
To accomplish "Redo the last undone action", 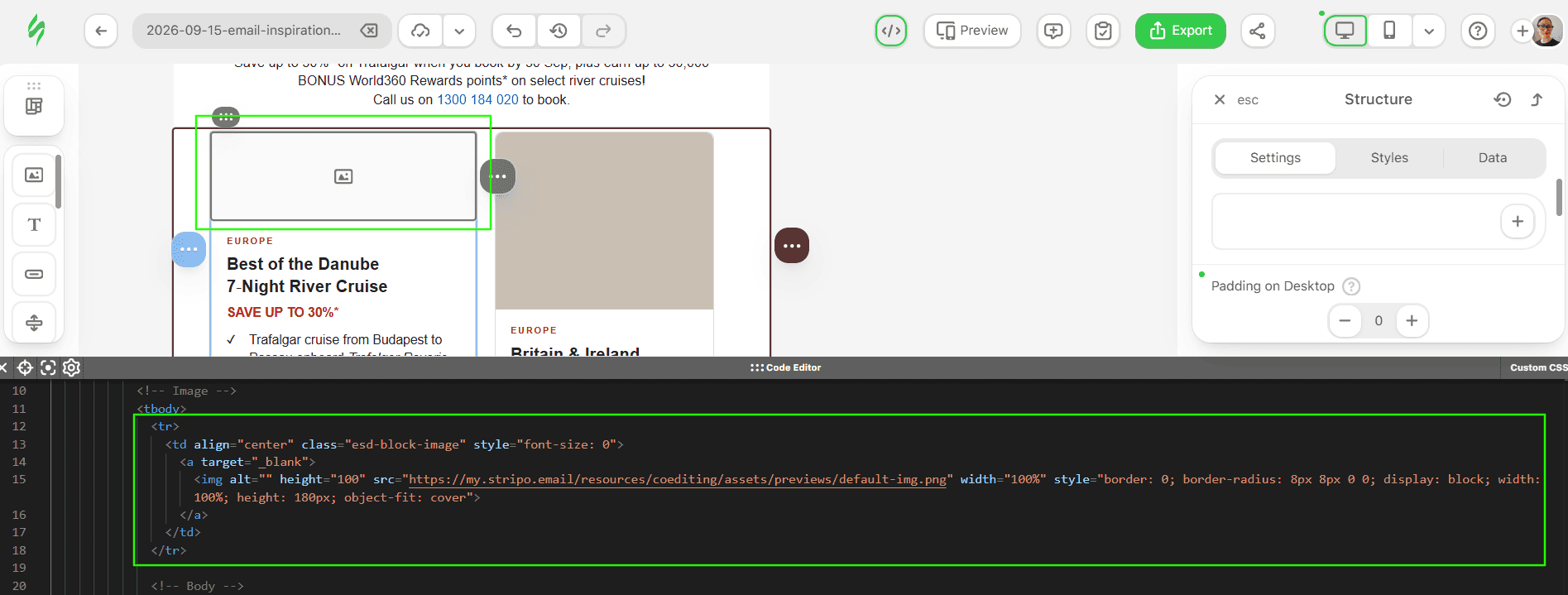I will coord(603,31).
